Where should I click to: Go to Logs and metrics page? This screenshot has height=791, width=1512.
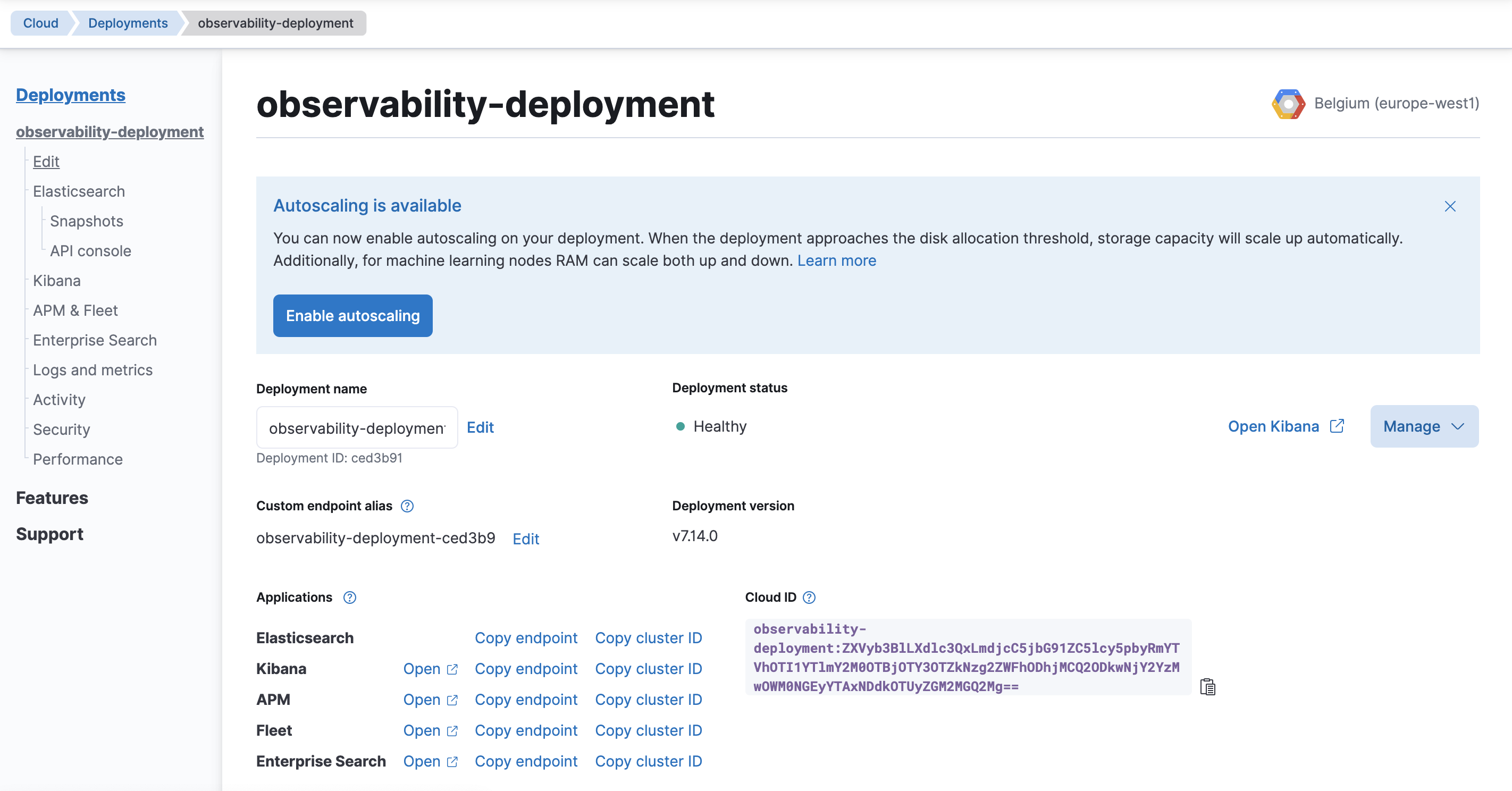[x=93, y=369]
